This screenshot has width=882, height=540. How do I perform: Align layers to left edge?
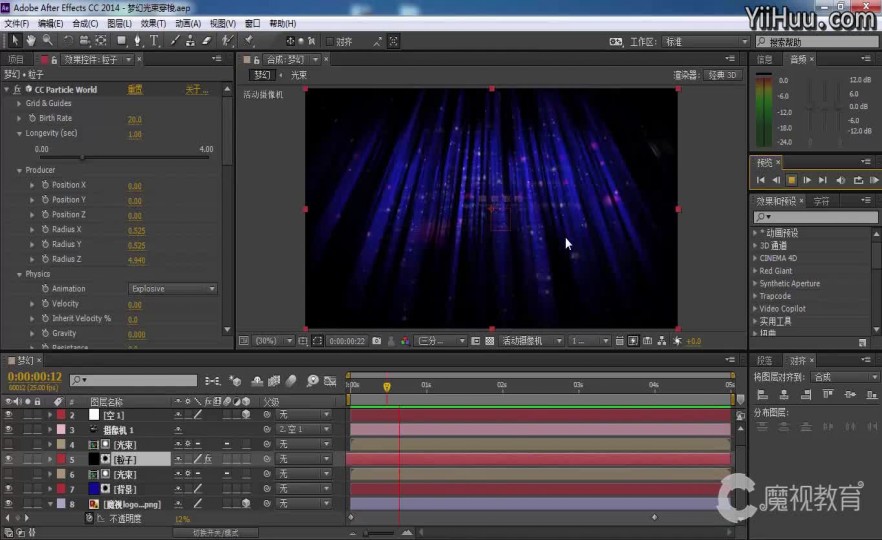click(763, 394)
